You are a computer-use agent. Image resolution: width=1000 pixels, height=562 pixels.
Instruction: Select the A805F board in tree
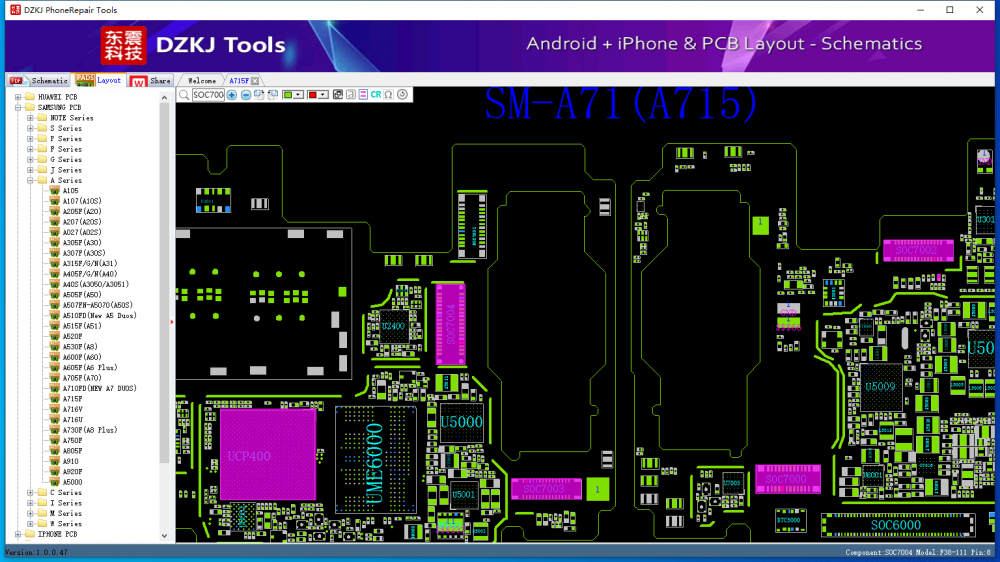pyautogui.click(x=72, y=451)
